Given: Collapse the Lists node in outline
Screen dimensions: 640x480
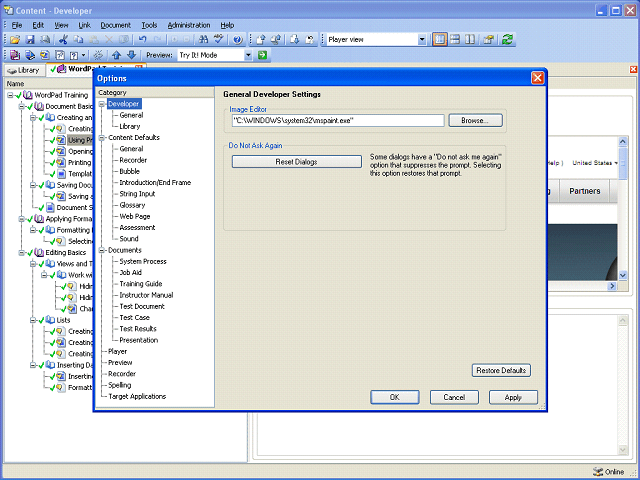Looking at the screenshot, I should (x=33, y=320).
